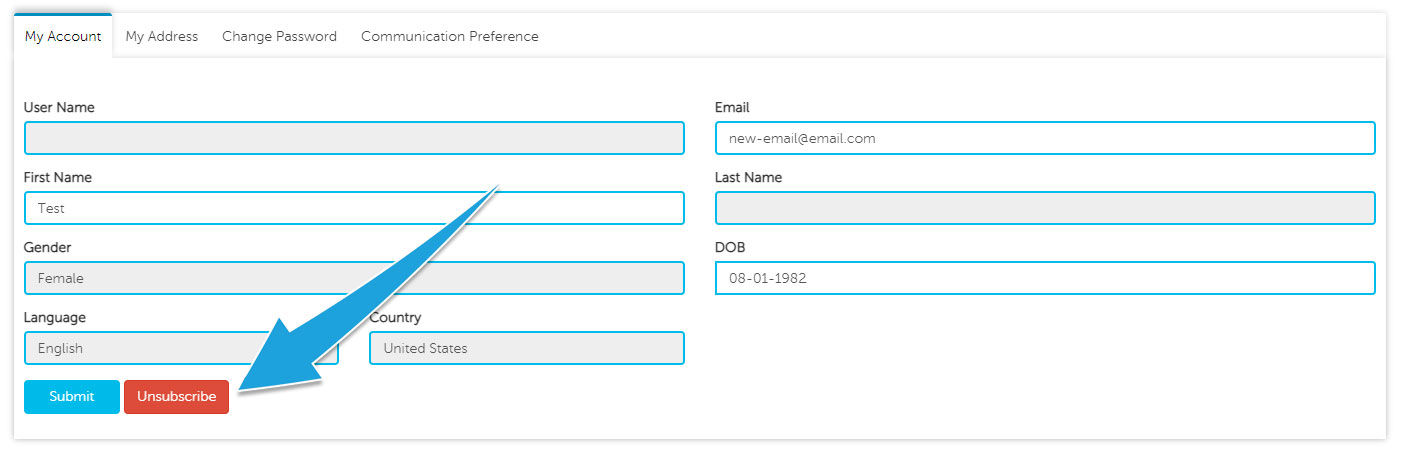Viewport: 1401px width, 455px height.
Task: Click the First Name field containing Test
Action: pyautogui.click(x=354, y=208)
